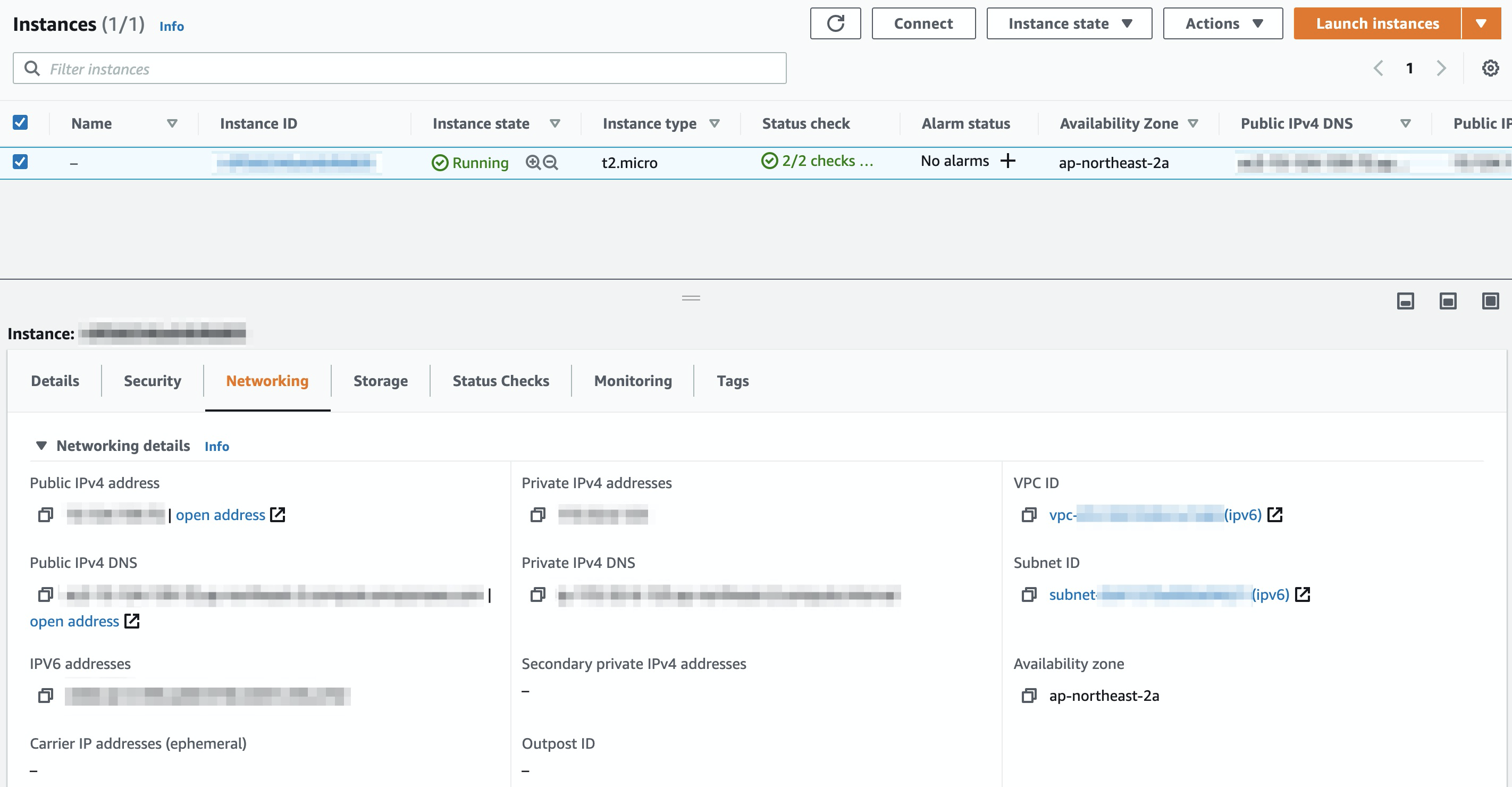Click the Filter instances search field
This screenshot has height=787, width=1512.
tap(399, 69)
